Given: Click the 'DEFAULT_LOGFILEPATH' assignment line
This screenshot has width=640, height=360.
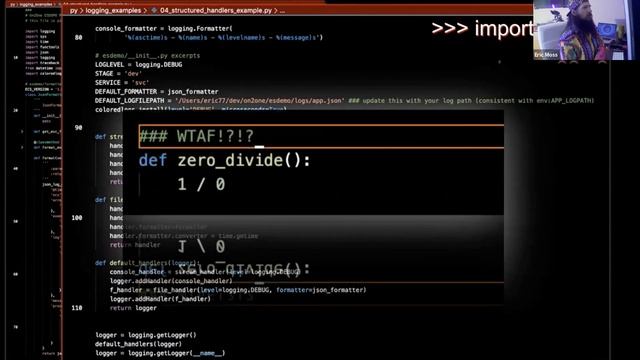Looking at the screenshot, I should (344, 100).
